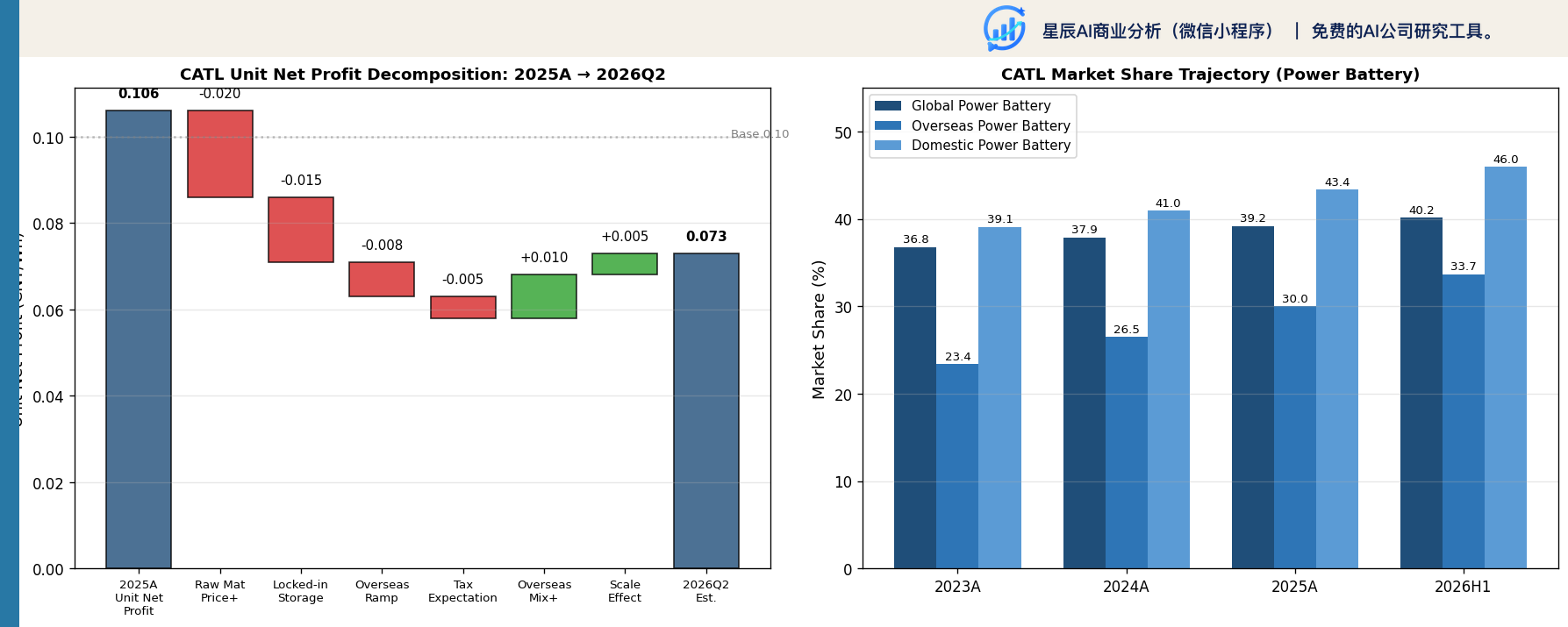Click the "2023A" x-axis label
The width and height of the screenshot is (1568, 627).
pos(957,587)
